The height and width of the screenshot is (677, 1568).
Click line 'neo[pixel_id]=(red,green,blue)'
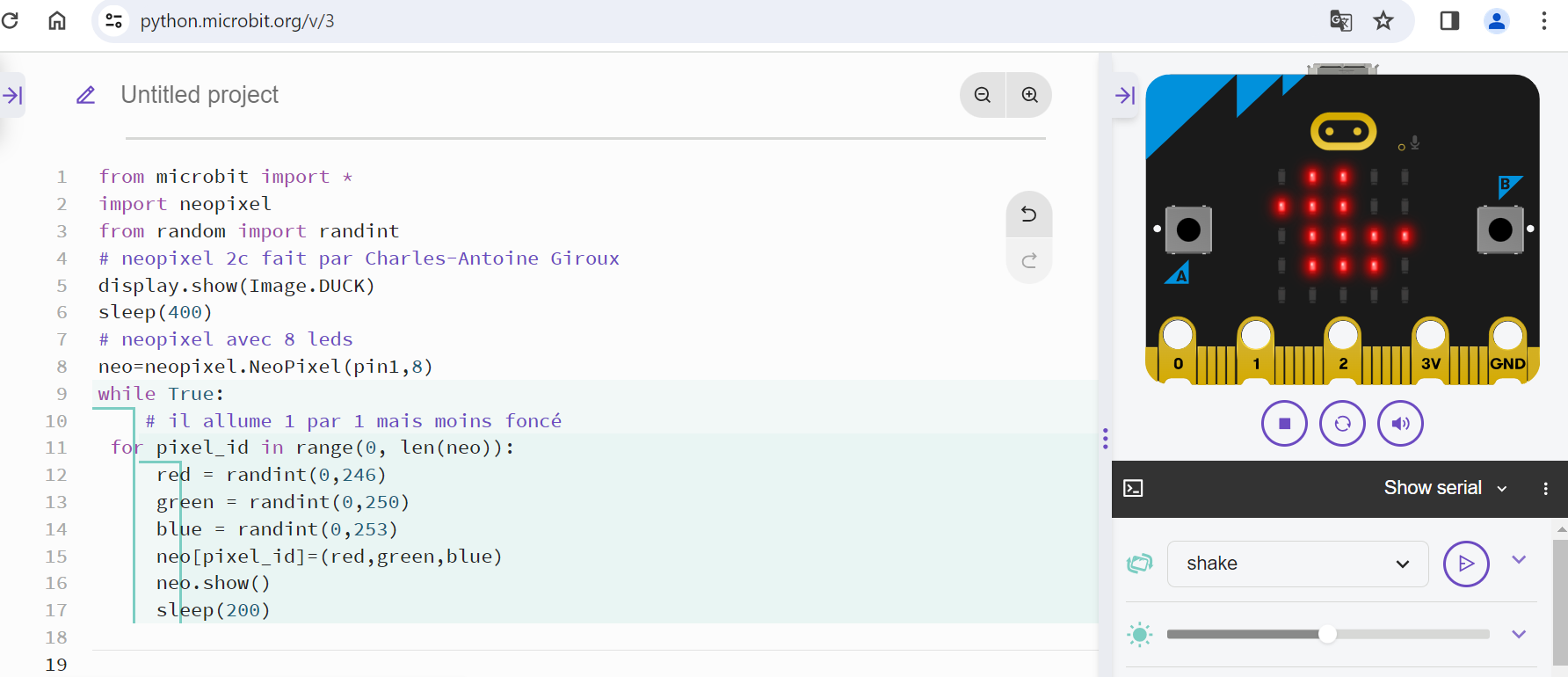(330, 557)
